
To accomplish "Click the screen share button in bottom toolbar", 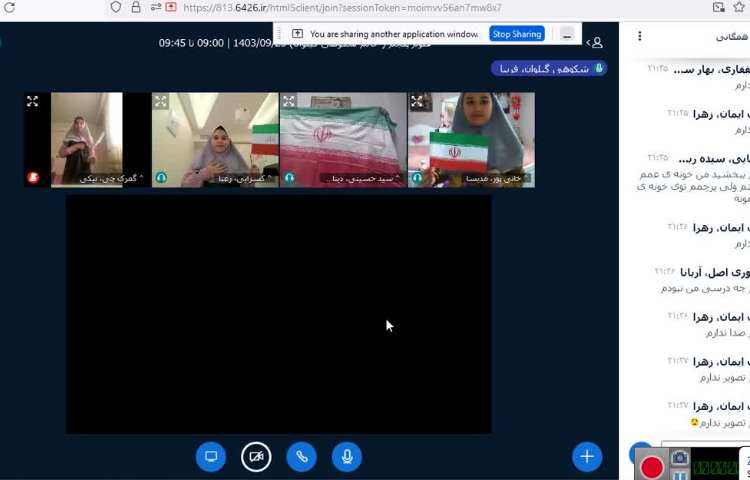I will point(211,457).
